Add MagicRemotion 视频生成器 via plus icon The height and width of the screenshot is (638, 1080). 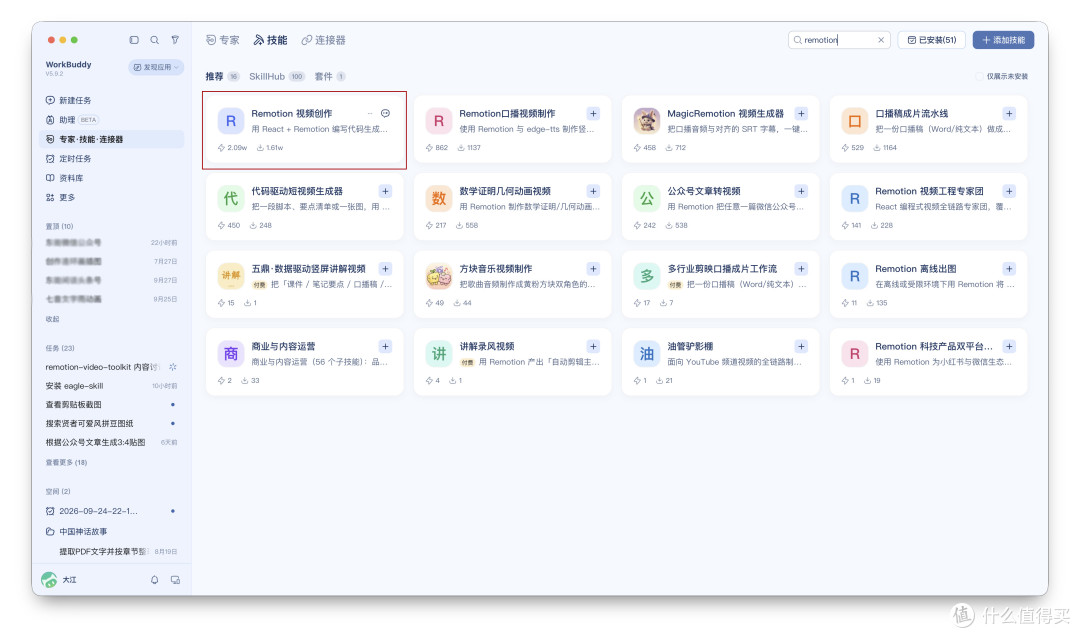click(801, 113)
